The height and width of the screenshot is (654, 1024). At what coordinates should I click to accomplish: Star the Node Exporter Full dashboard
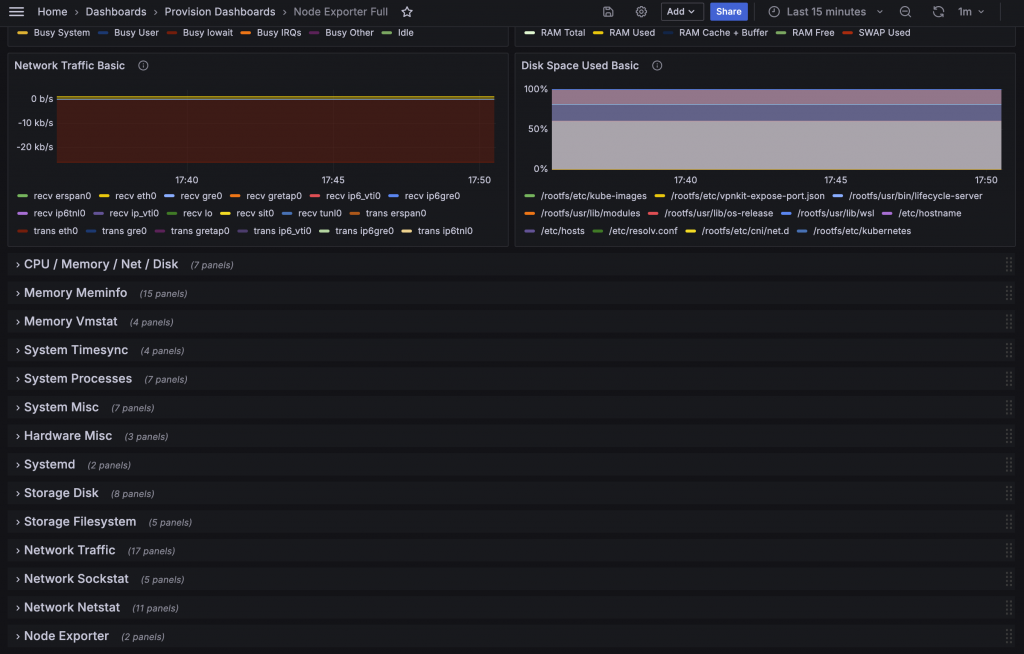click(407, 12)
